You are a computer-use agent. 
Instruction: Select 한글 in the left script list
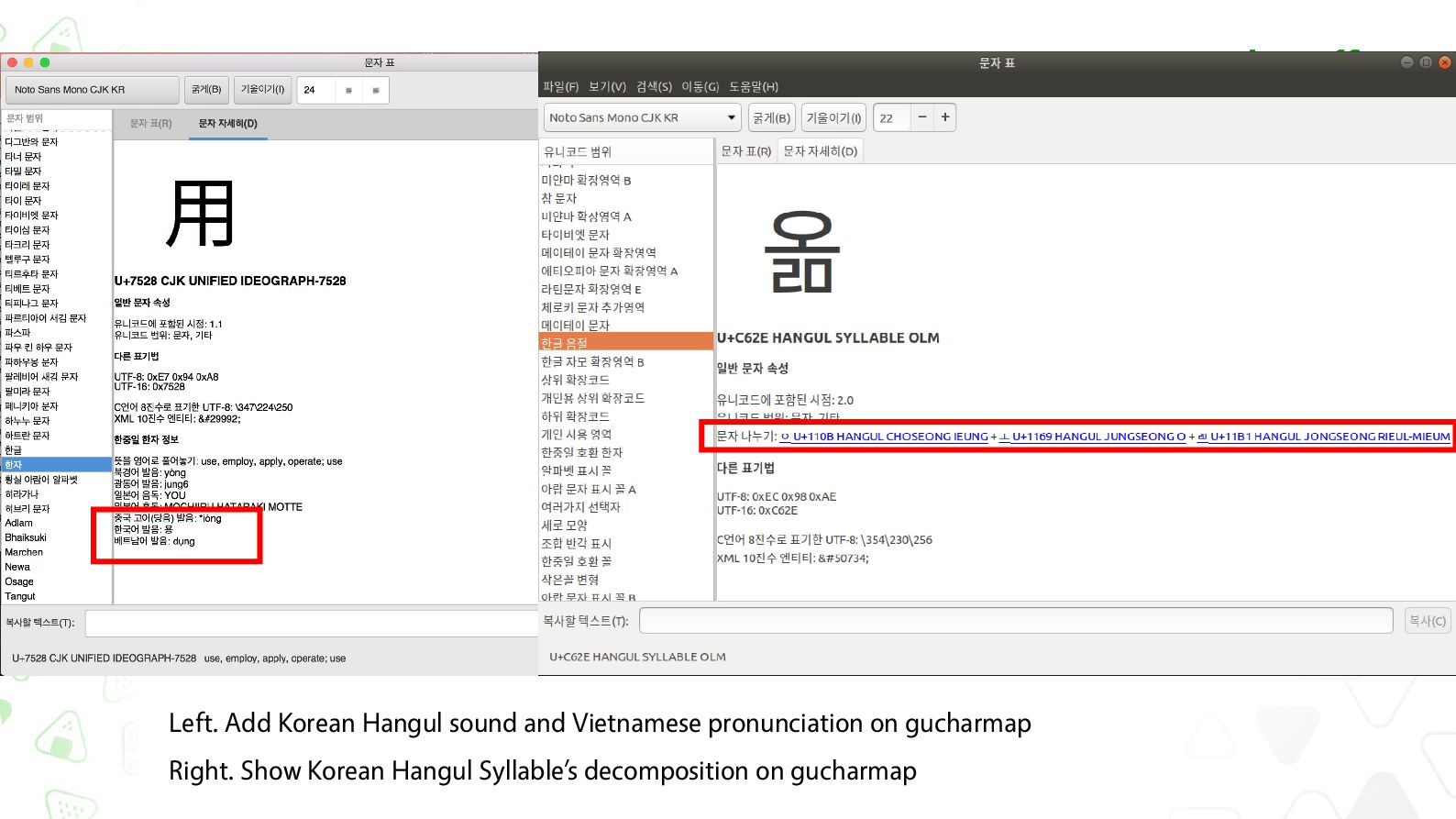[x=56, y=450]
